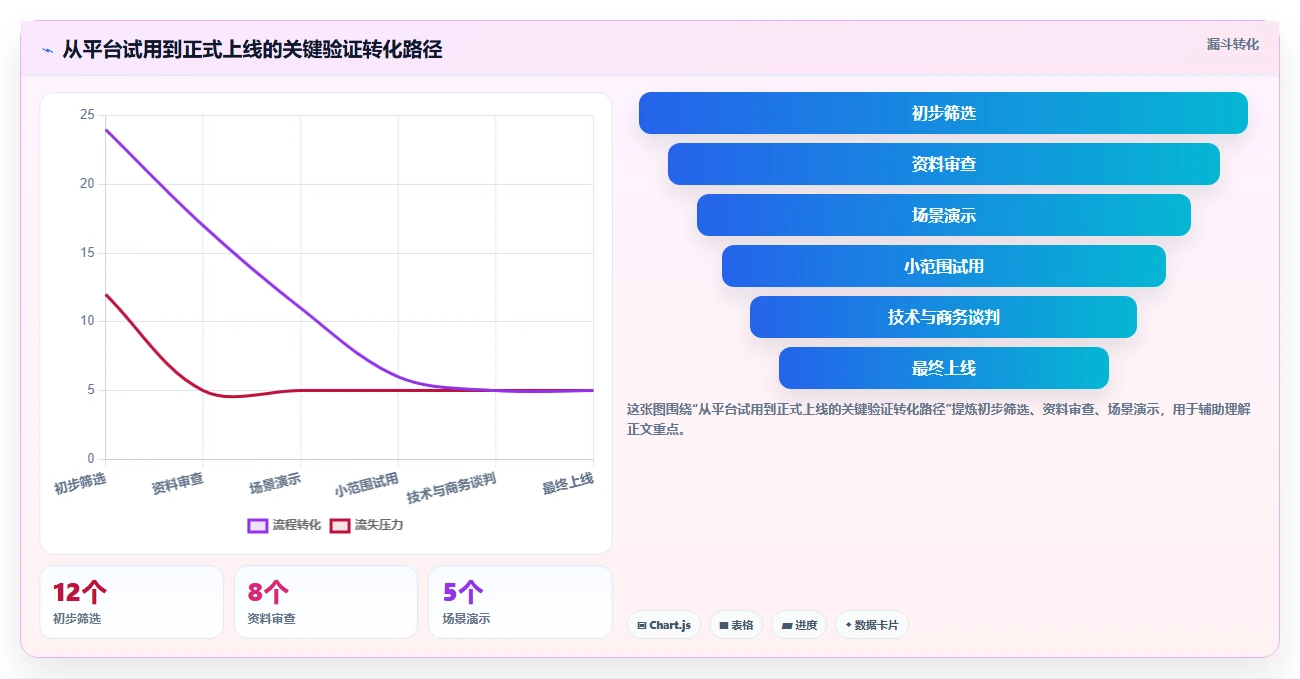The width and height of the screenshot is (1300, 679).
Task: Click the y-axis value 15
Action: [x=87, y=253]
